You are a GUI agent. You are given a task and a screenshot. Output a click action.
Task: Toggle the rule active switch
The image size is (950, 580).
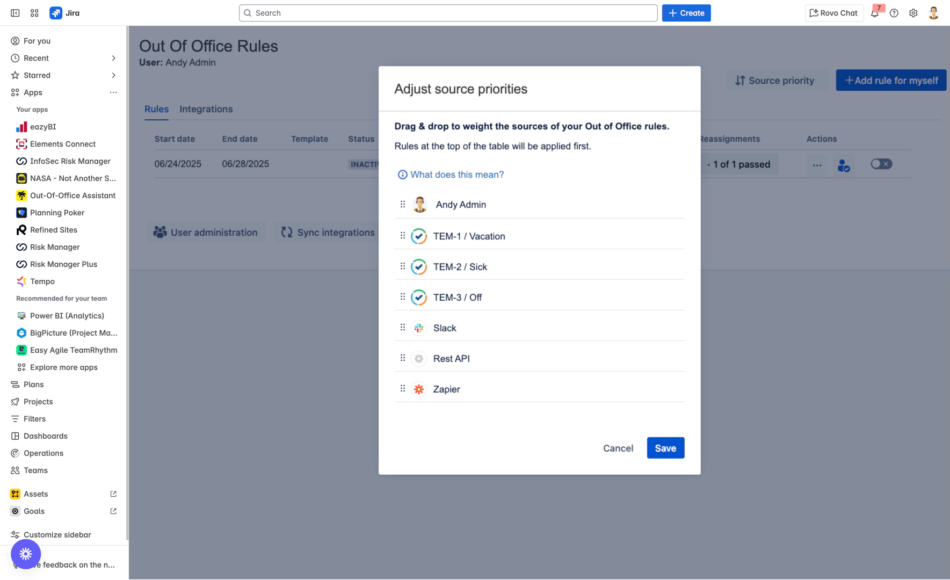(x=881, y=164)
